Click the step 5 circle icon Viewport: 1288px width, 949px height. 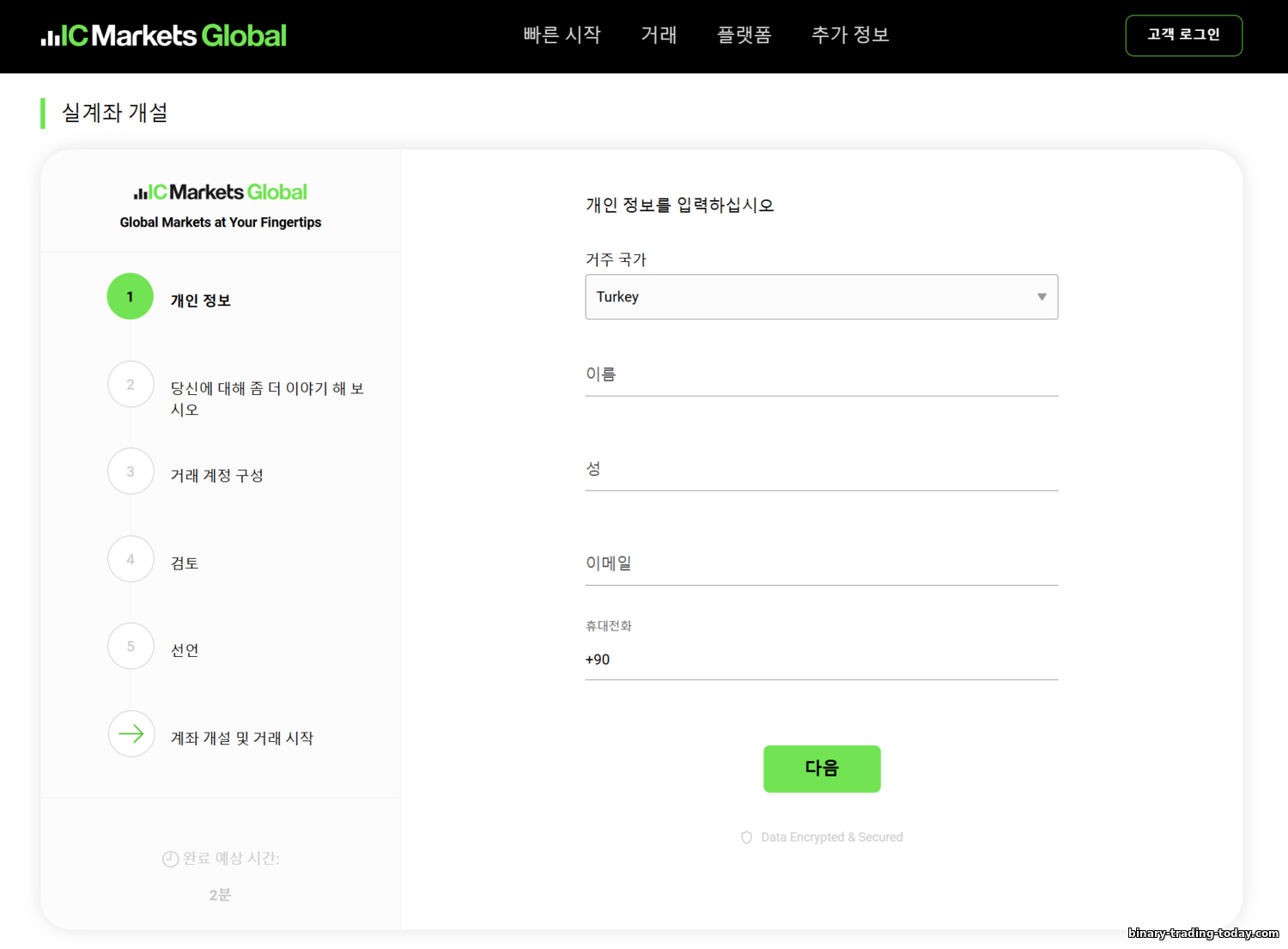(131, 646)
